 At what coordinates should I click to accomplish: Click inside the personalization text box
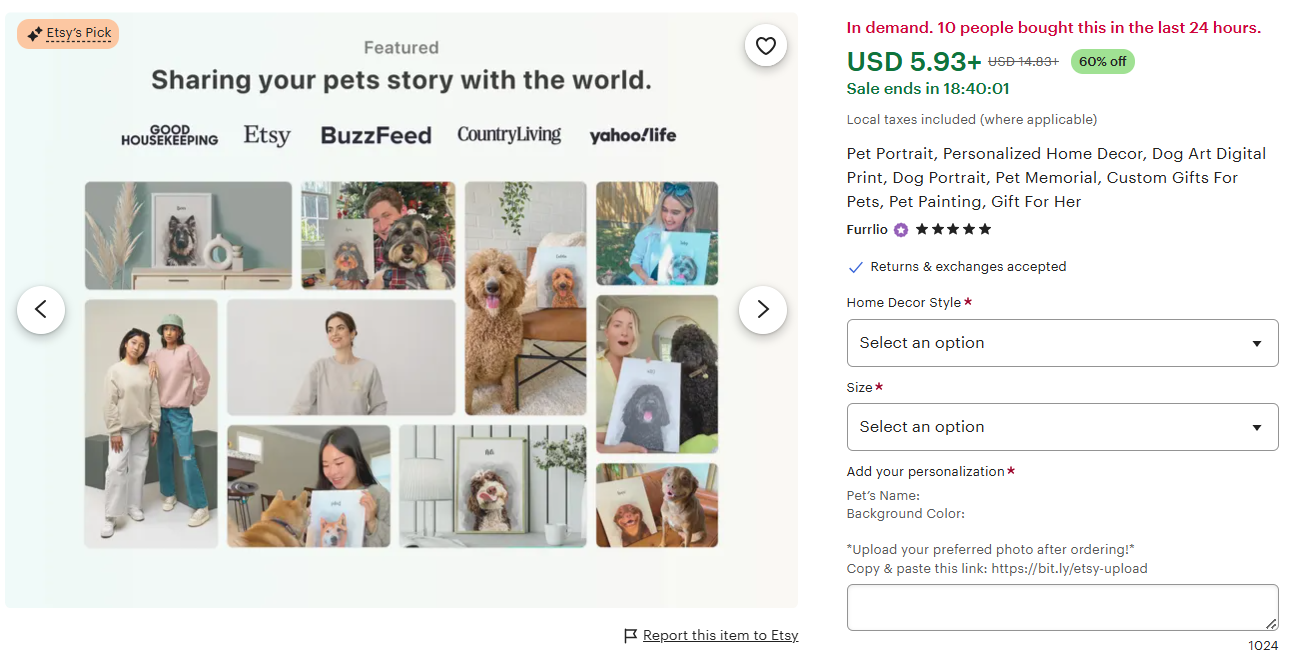[1062, 608]
